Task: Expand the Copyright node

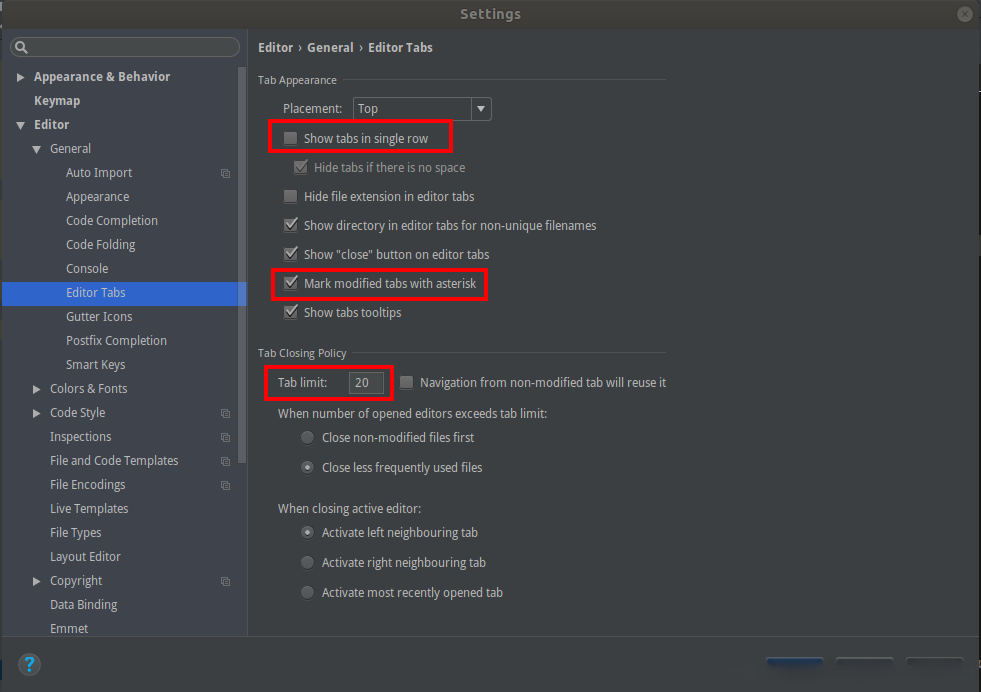Action: [36, 581]
